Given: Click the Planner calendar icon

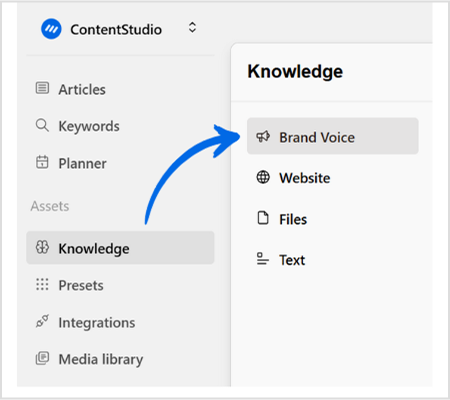Looking at the screenshot, I should (x=42, y=162).
